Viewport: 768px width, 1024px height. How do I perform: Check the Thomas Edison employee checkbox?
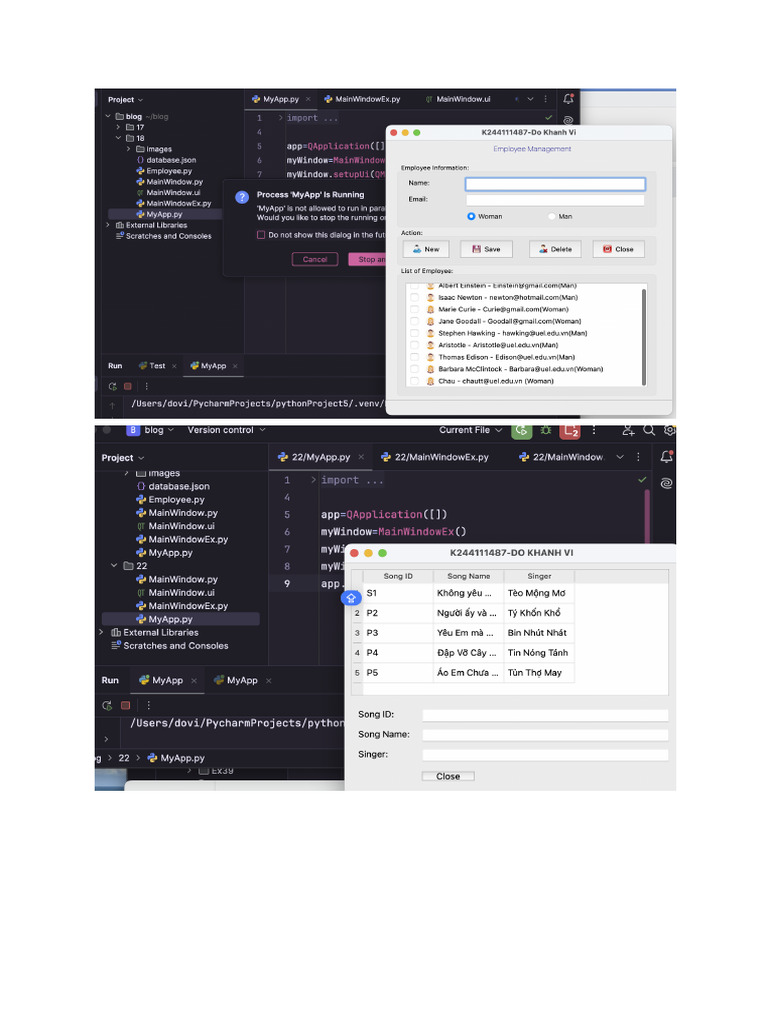[x=414, y=357]
